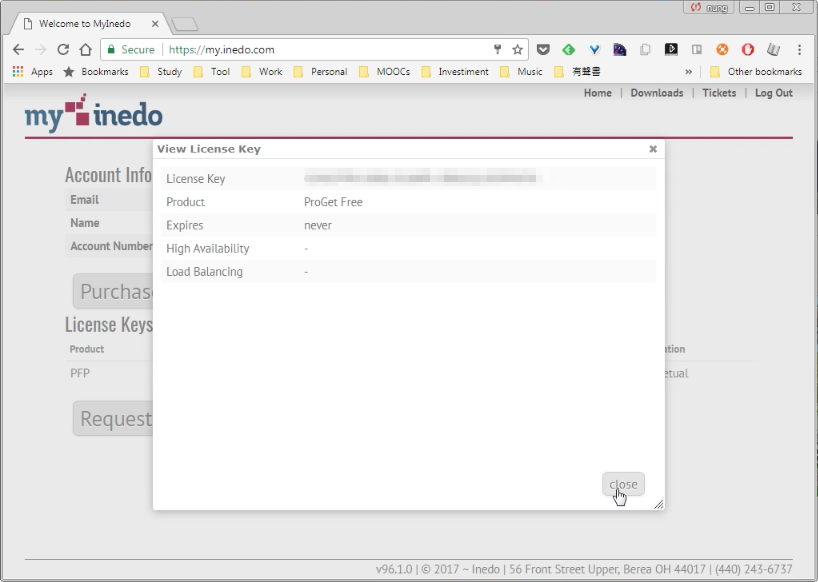Open the Work bookmarks folder

pyautogui.click(x=262, y=71)
